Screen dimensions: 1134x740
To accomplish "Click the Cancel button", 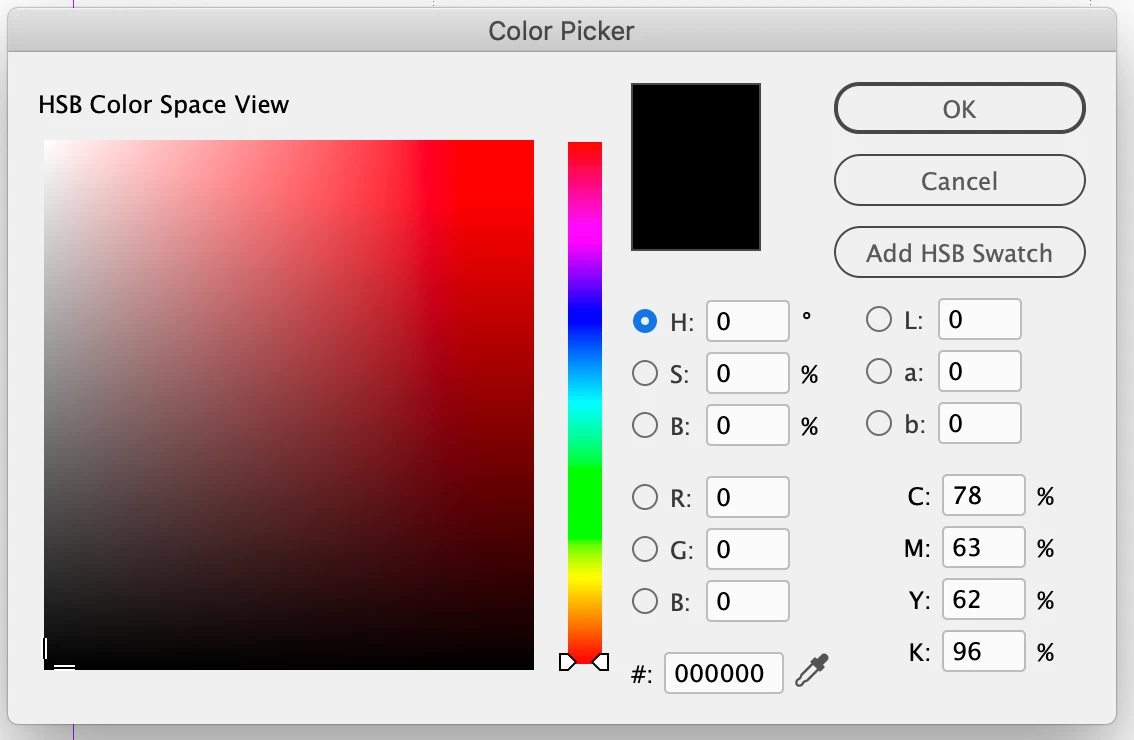I will click(960, 180).
